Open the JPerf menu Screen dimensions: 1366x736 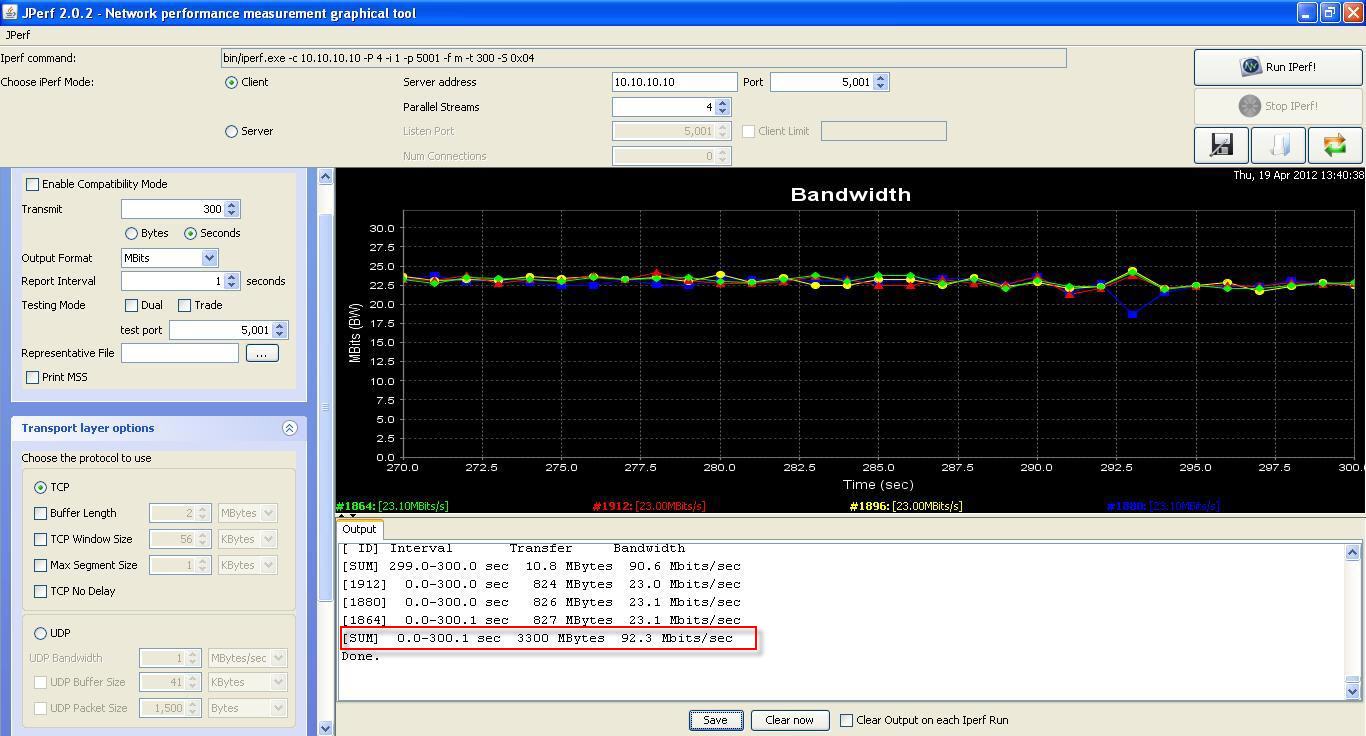point(18,35)
